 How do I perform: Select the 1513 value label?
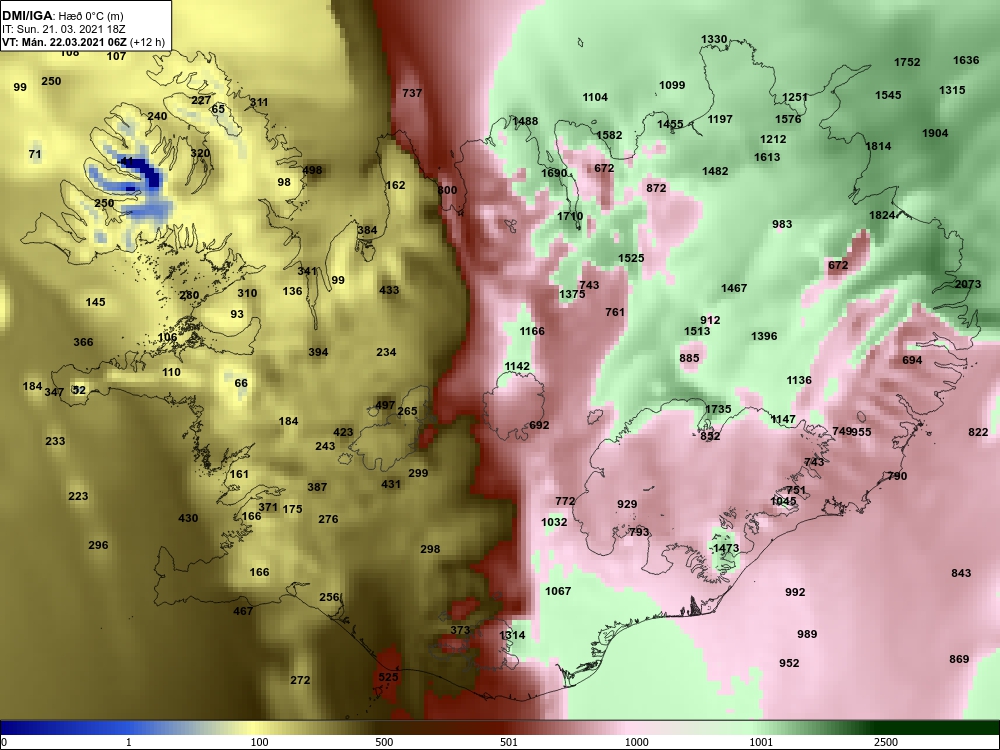click(696, 332)
